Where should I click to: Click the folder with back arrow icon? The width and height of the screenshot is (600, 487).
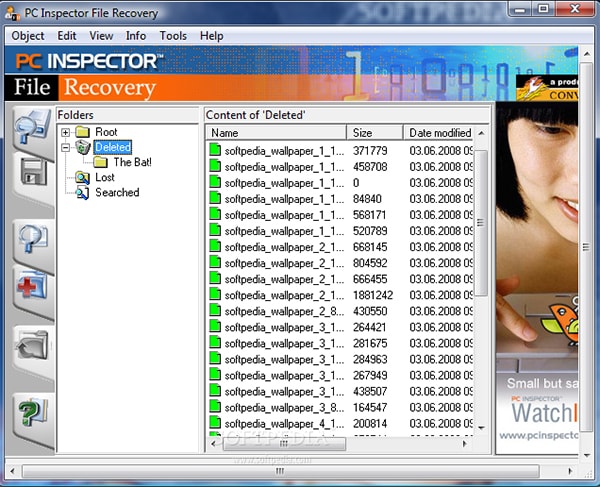[33, 346]
